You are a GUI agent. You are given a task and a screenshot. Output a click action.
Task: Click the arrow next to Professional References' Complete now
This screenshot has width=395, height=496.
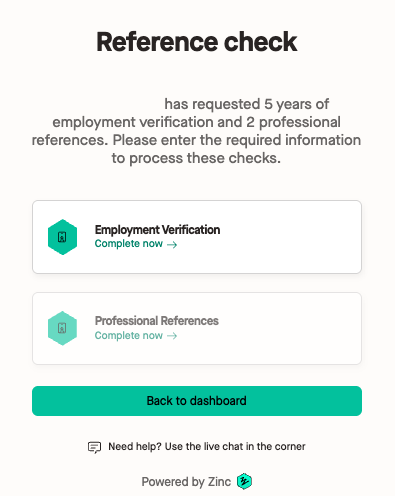(172, 336)
